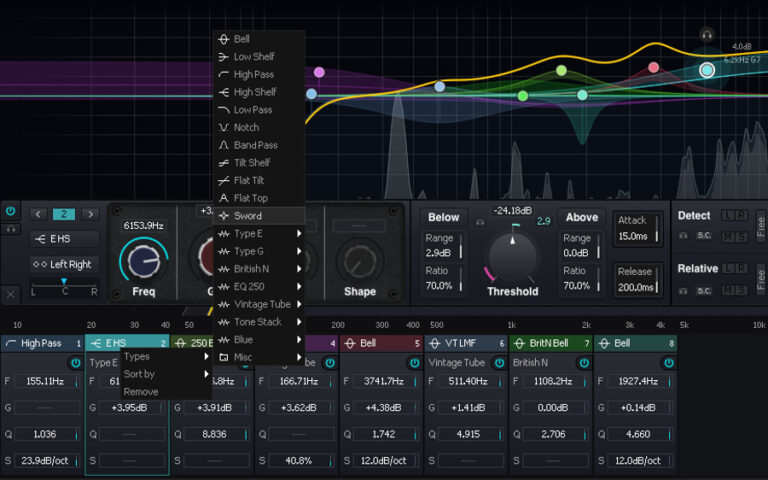Click the Below dynamics button
The image size is (768, 480).
pyautogui.click(x=444, y=217)
